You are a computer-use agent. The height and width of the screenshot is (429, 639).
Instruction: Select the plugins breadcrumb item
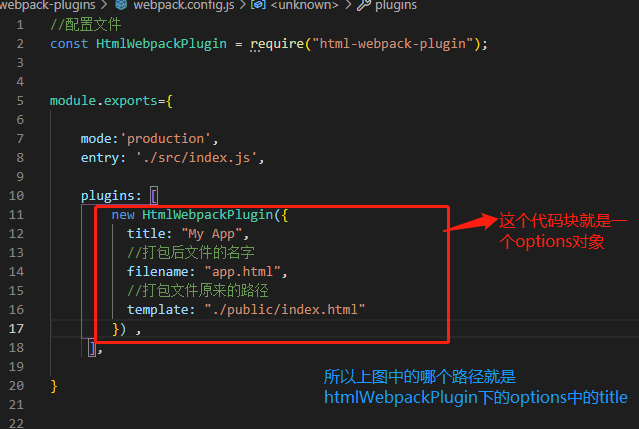[x=396, y=5]
